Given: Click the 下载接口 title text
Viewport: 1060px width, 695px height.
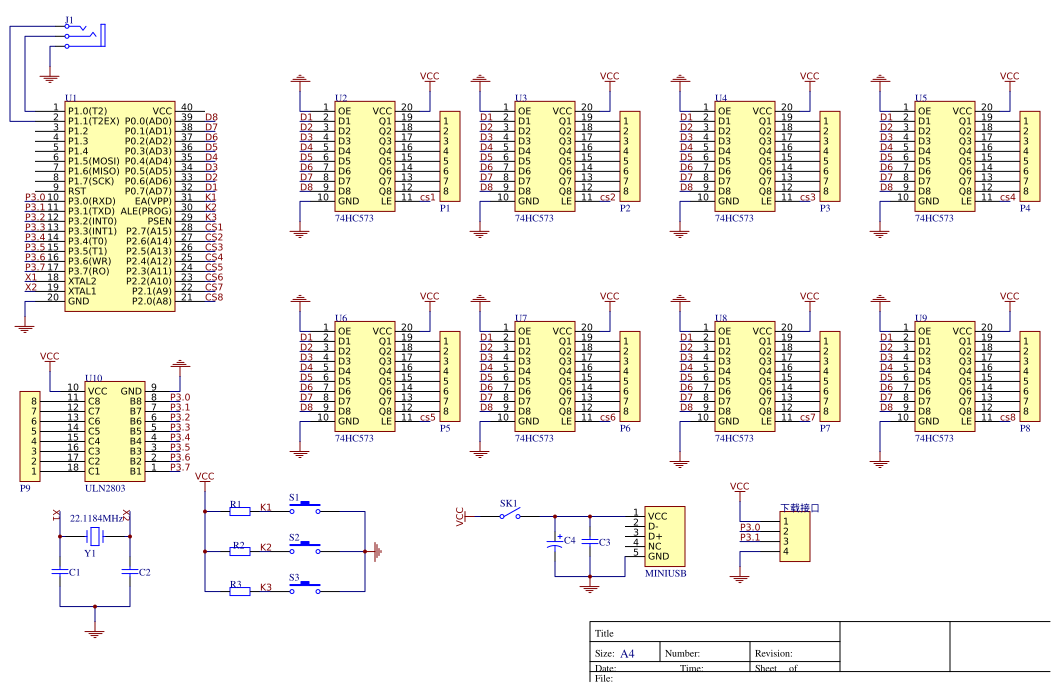Looking at the screenshot, I should 800,507.
